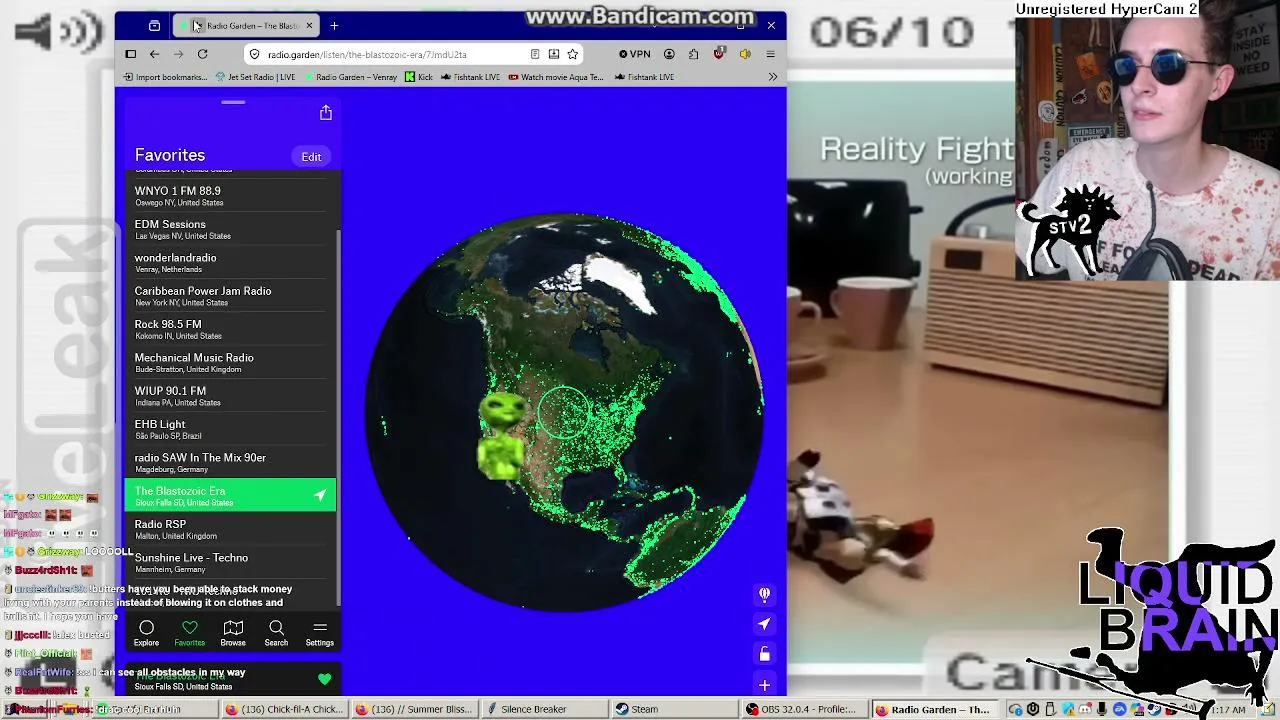This screenshot has width=1280, height=720.
Task: Play wonderlandradio from Venray
Action: coord(230,262)
